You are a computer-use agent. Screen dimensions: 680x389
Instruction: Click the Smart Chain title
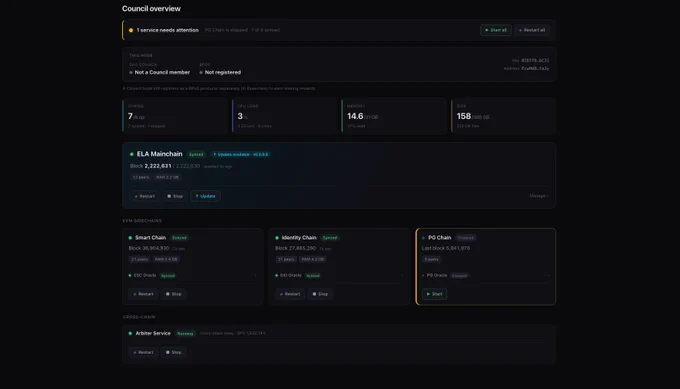point(150,238)
